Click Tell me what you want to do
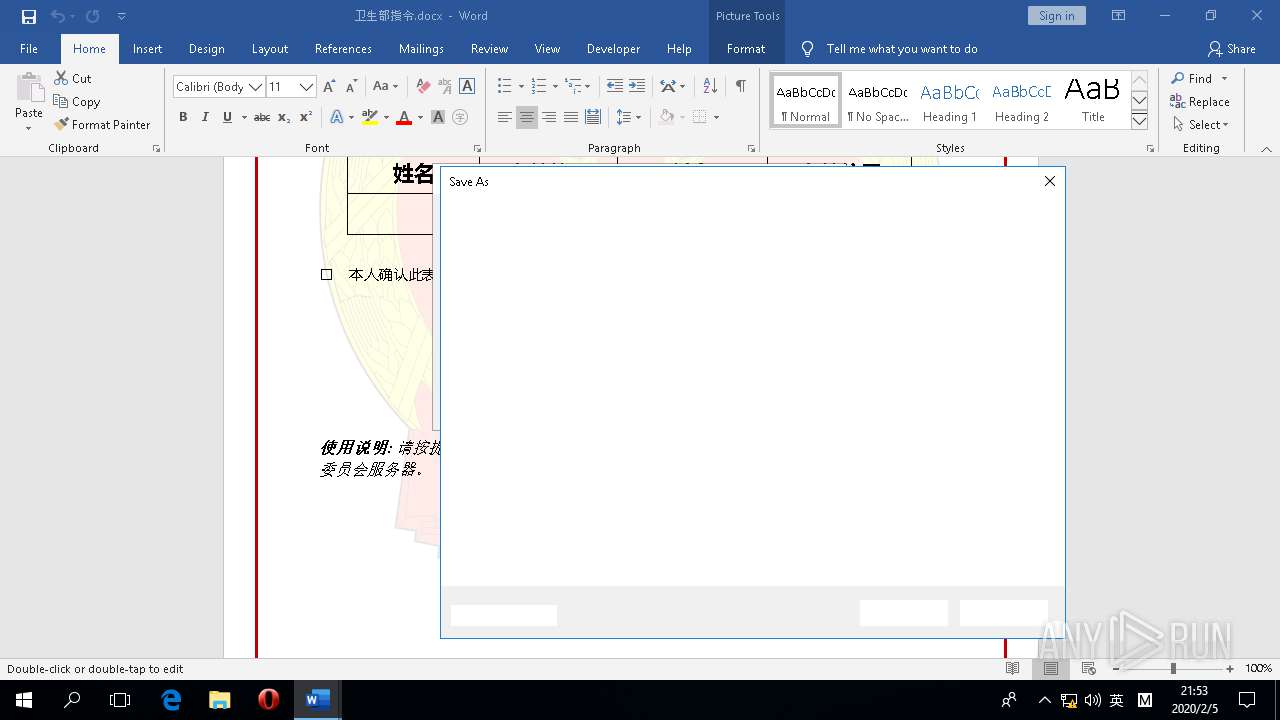Viewport: 1280px width, 720px height. click(x=902, y=49)
